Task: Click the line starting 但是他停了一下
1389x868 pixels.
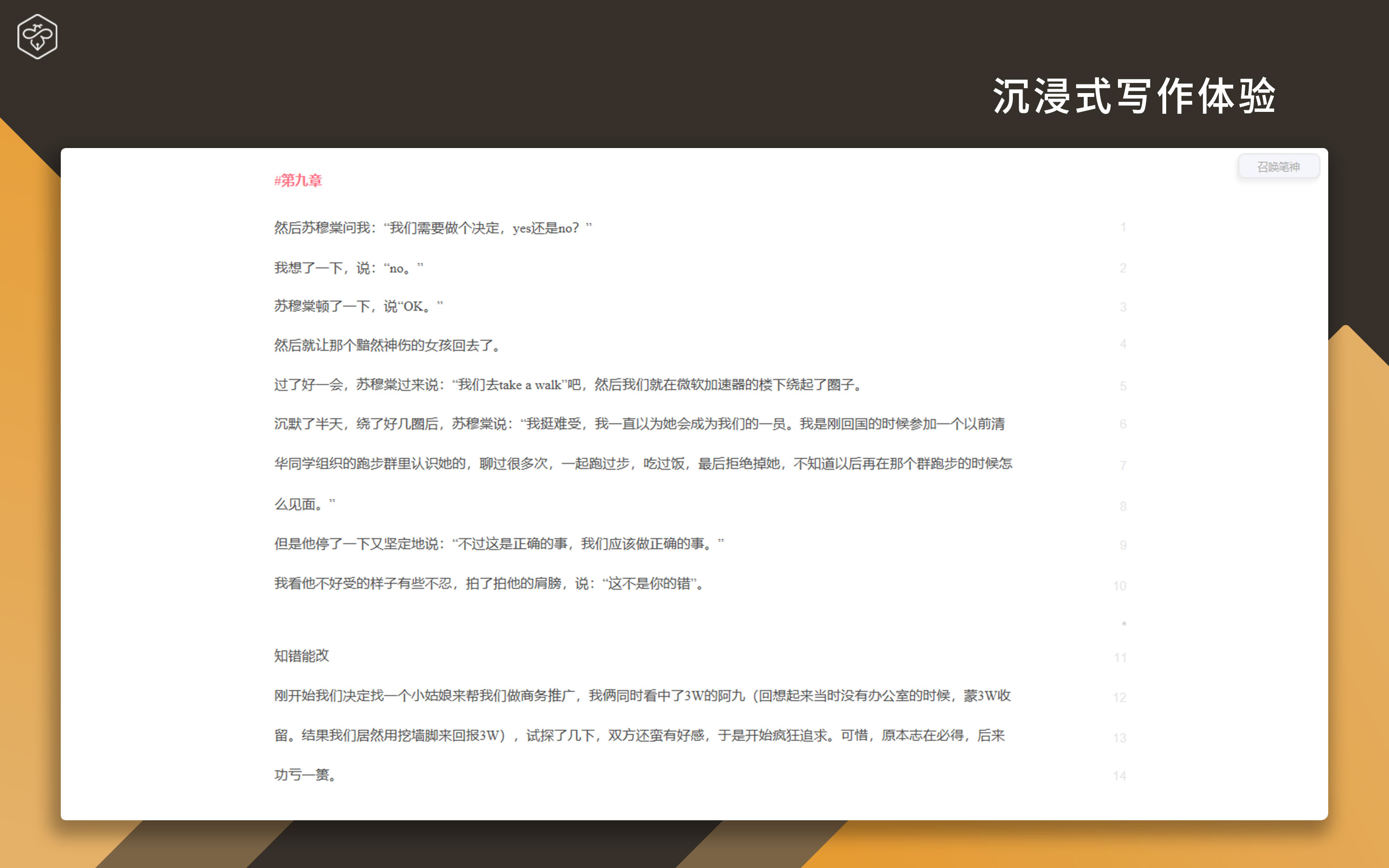Action: pos(499,544)
